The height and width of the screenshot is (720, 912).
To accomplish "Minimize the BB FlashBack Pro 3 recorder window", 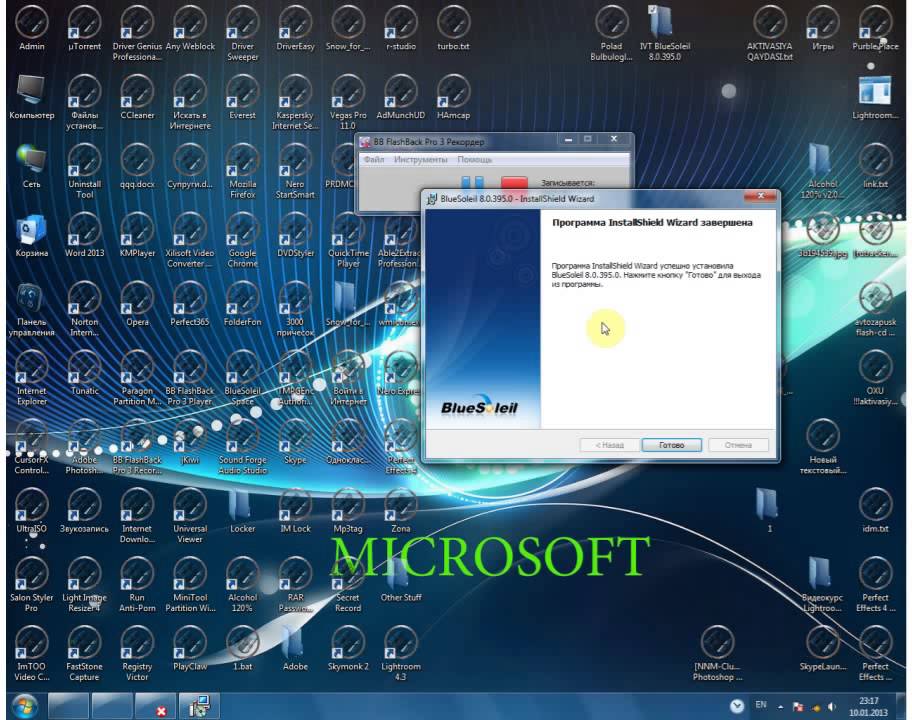I will pos(568,140).
